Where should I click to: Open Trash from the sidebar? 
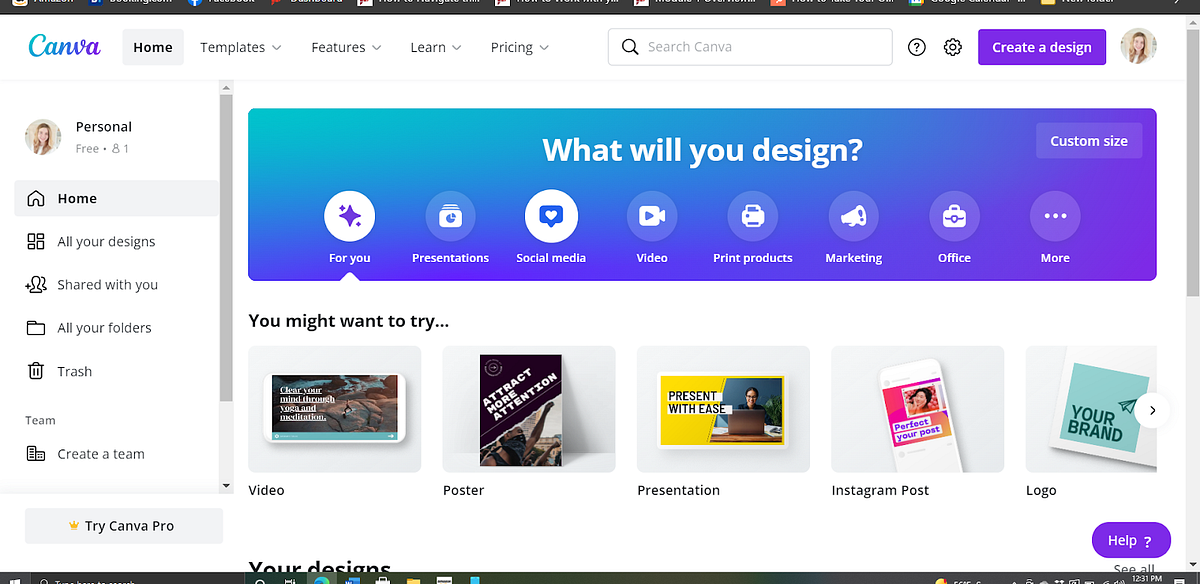(72, 371)
